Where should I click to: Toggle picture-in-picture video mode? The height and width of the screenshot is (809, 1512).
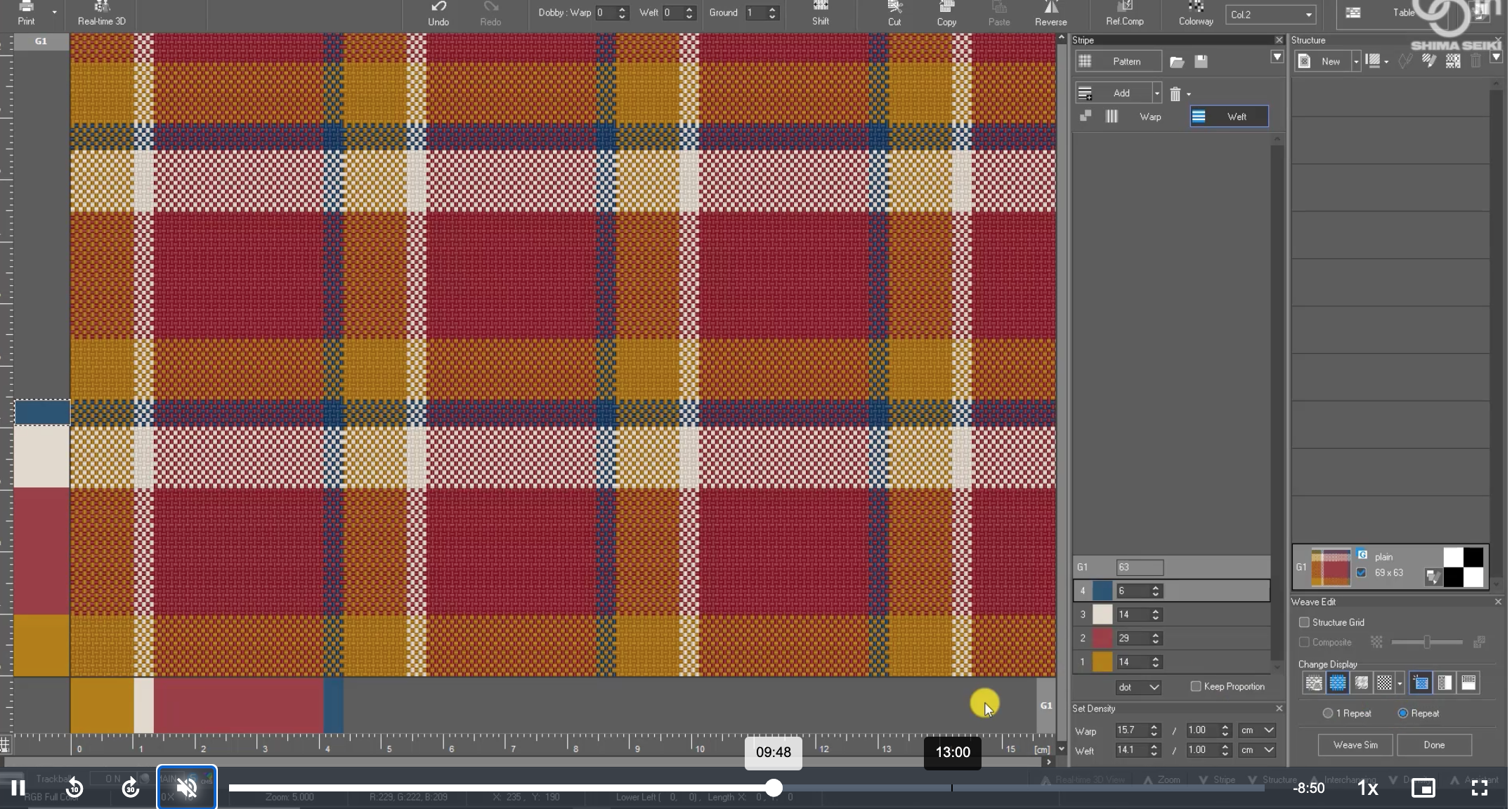point(1423,788)
